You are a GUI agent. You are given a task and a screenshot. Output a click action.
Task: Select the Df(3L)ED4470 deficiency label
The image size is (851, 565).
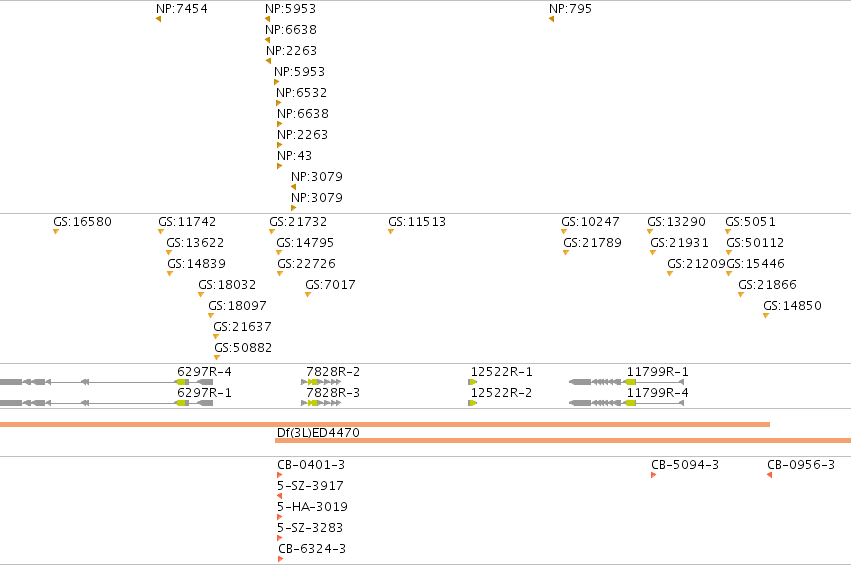click(318, 433)
